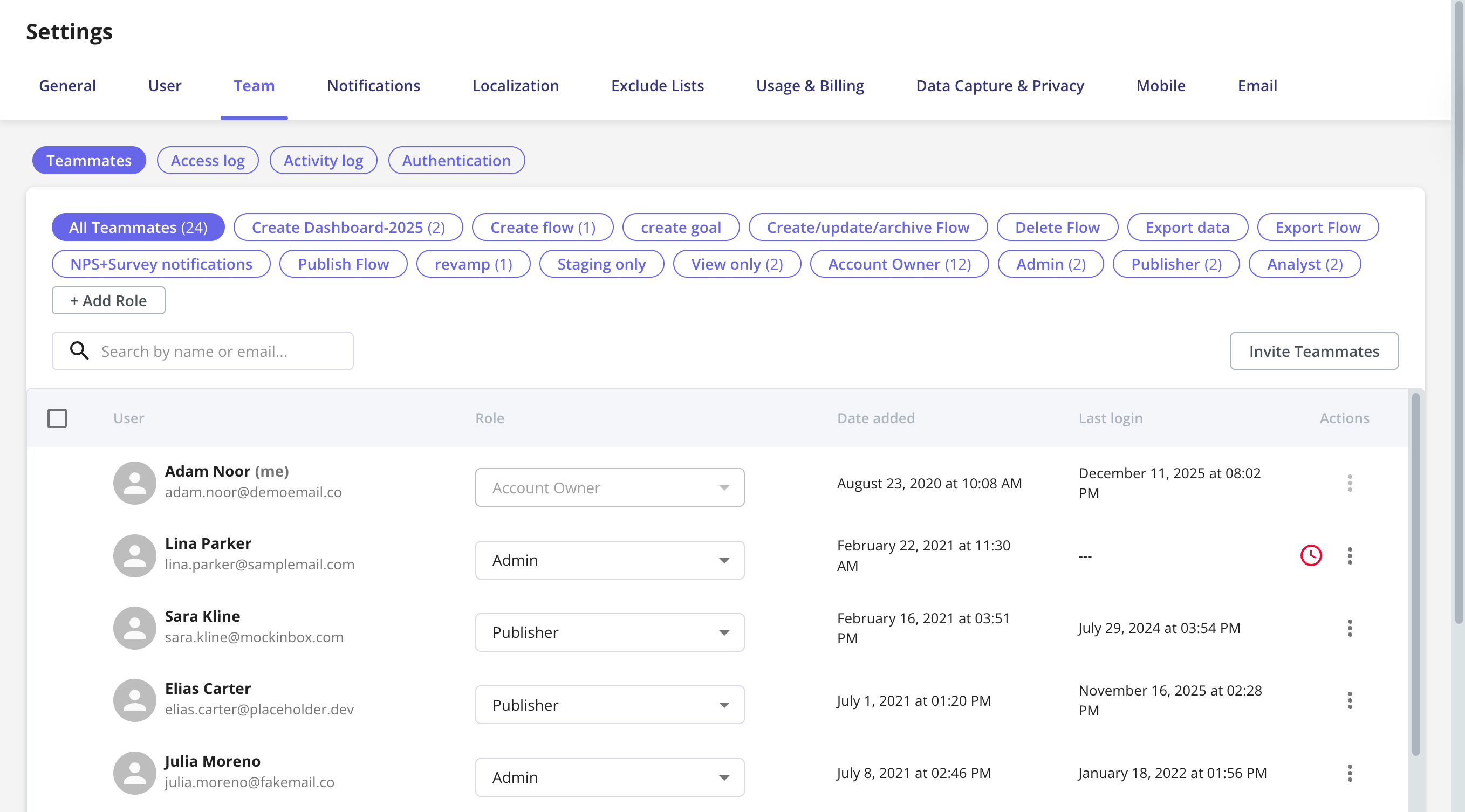Check the select-all users checkbox
1465x812 pixels.
pos(57,418)
